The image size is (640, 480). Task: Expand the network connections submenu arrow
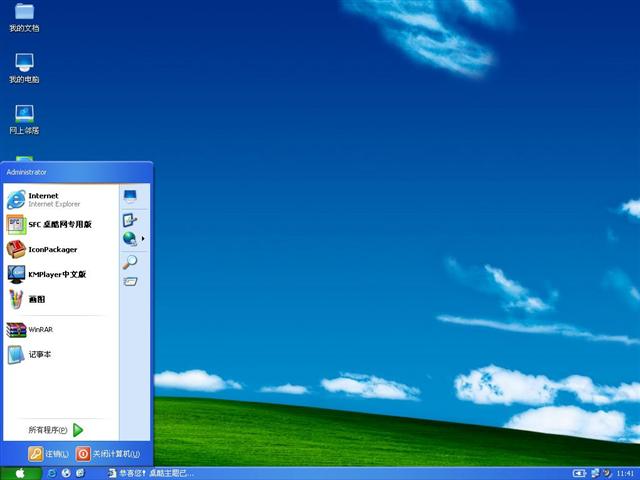click(x=143, y=238)
